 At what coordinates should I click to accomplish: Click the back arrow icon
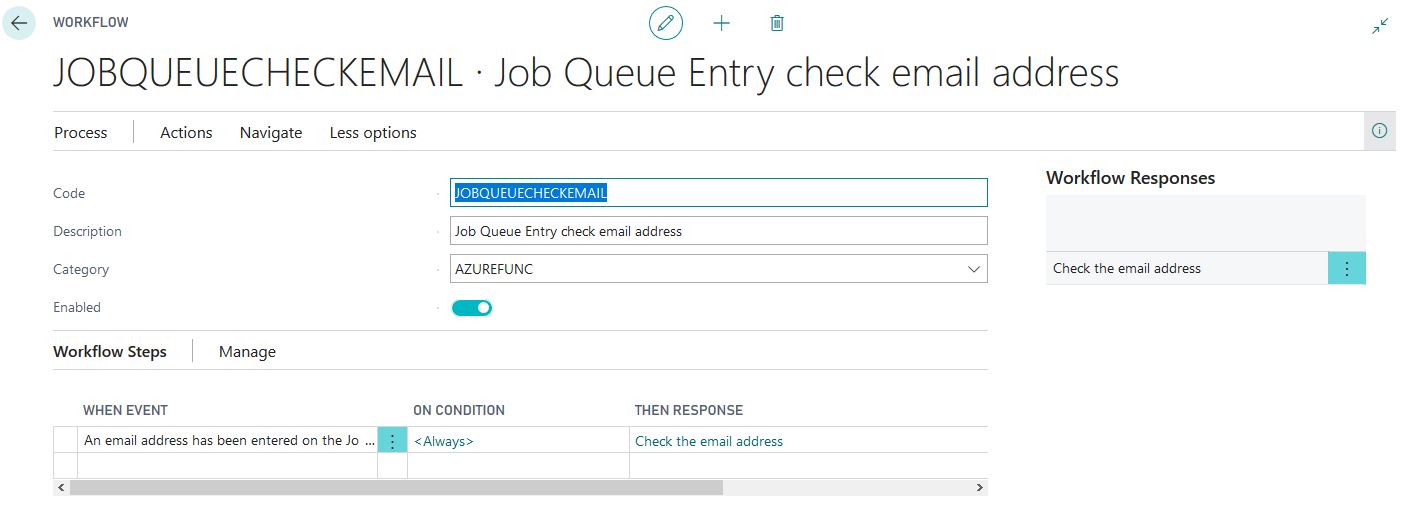tap(18, 23)
